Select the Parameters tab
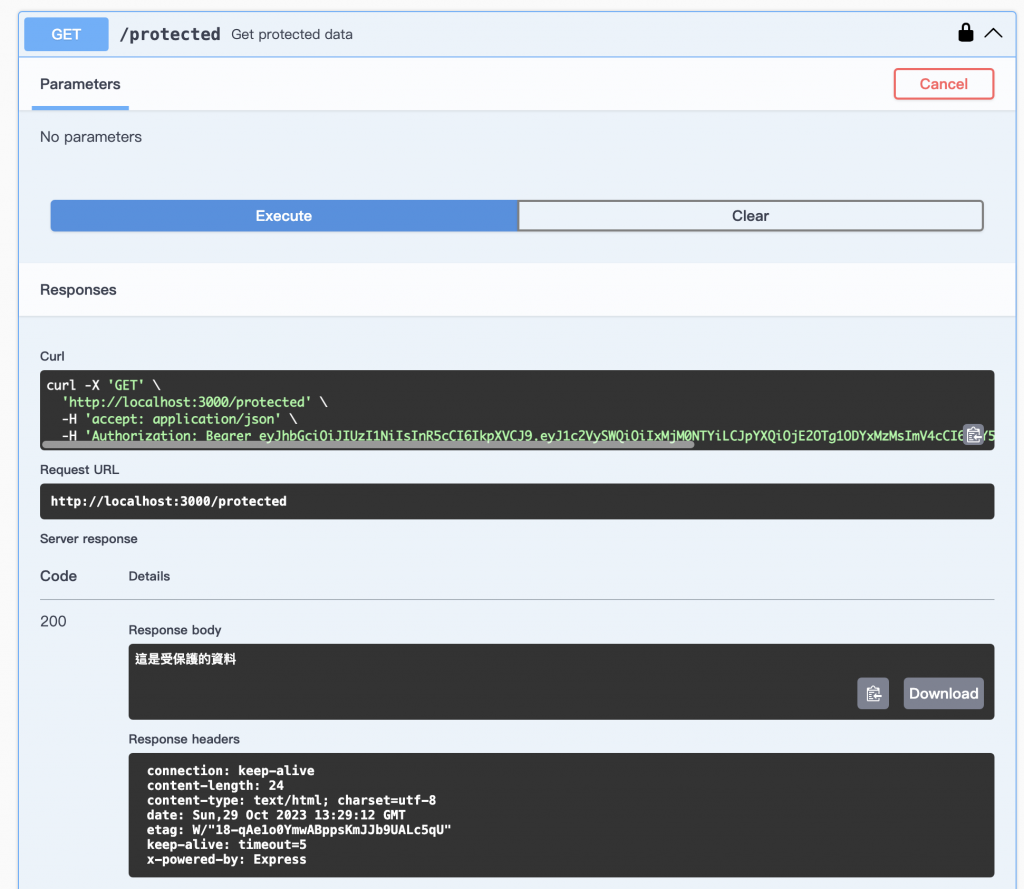Viewport: 1024px width, 889px height. tap(80, 84)
